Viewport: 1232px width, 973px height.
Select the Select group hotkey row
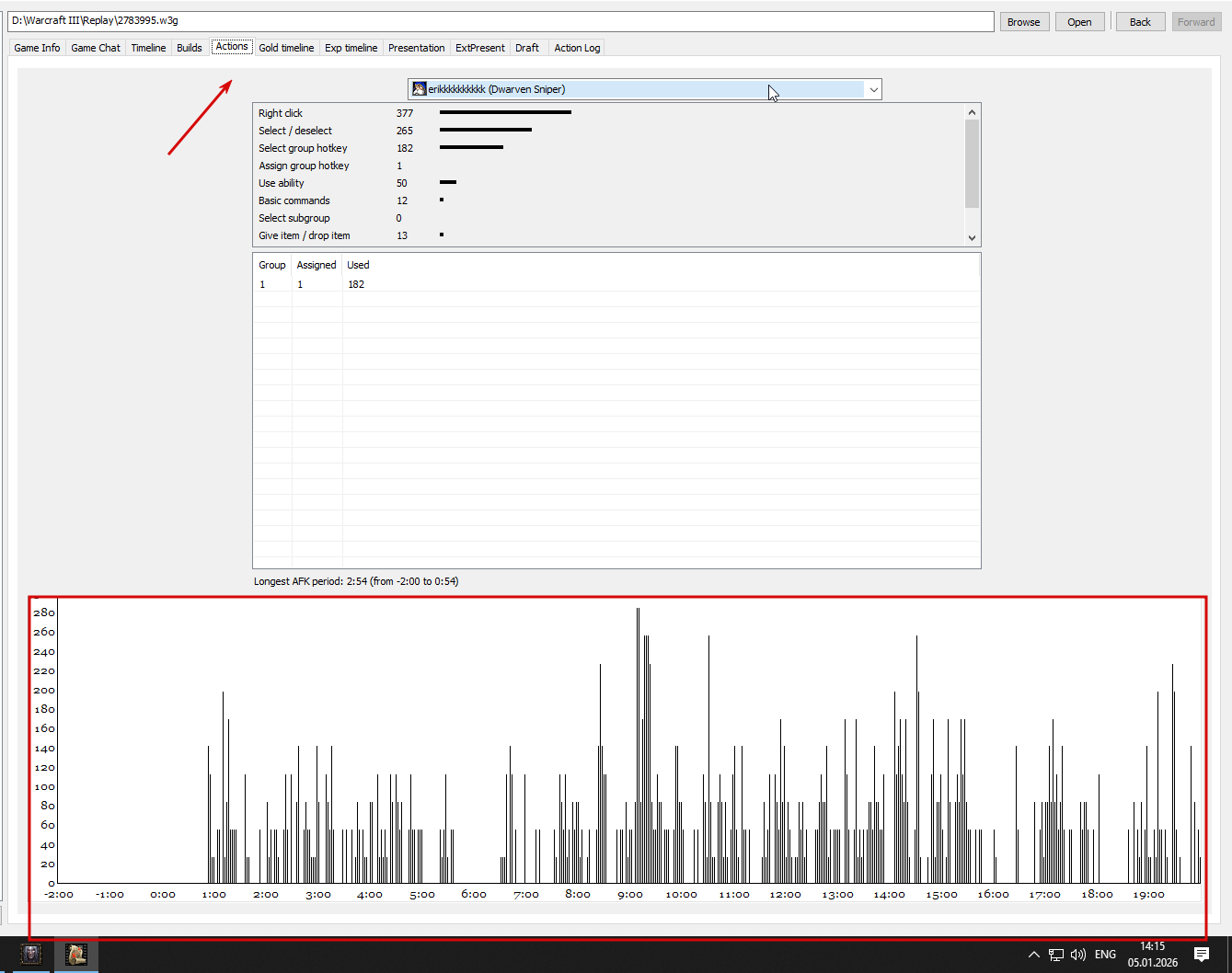click(x=608, y=148)
